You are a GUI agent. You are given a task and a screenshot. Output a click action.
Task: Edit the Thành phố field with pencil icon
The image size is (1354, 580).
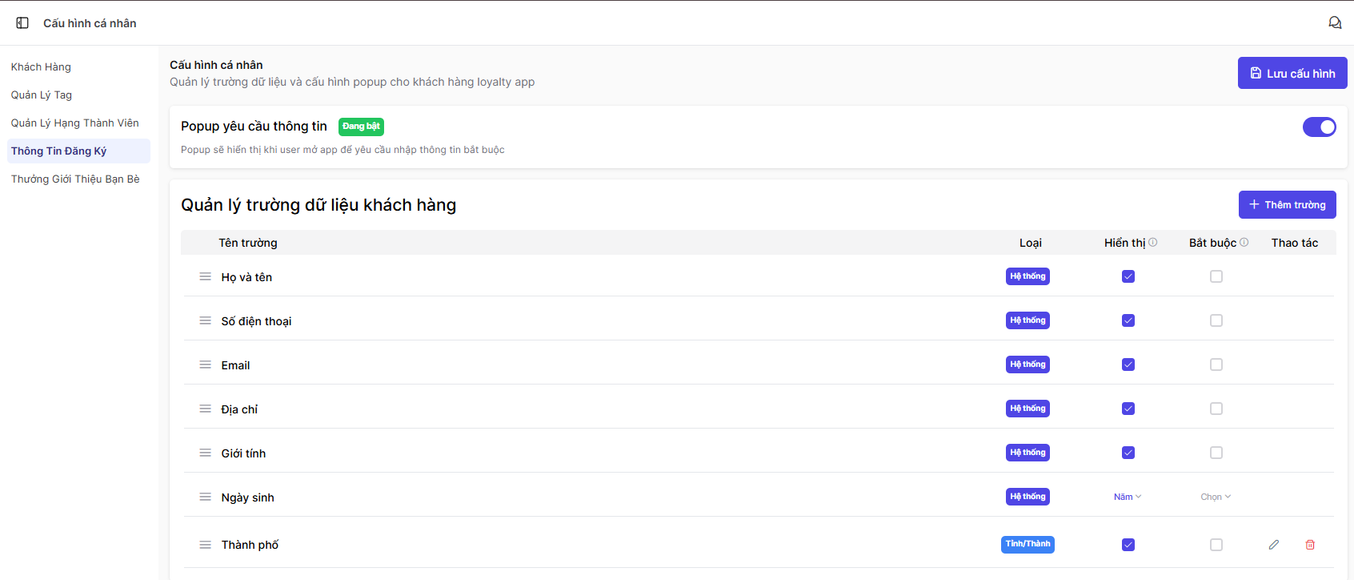[1273, 545]
